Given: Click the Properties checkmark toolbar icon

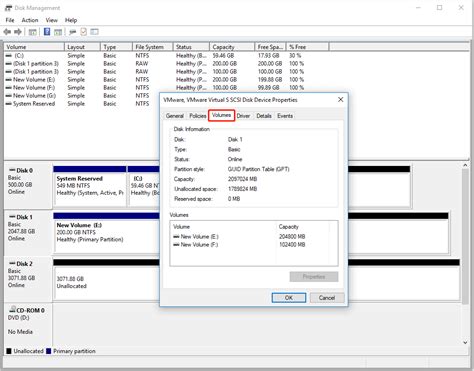Looking at the screenshot, I should pyautogui.click(x=83, y=32).
